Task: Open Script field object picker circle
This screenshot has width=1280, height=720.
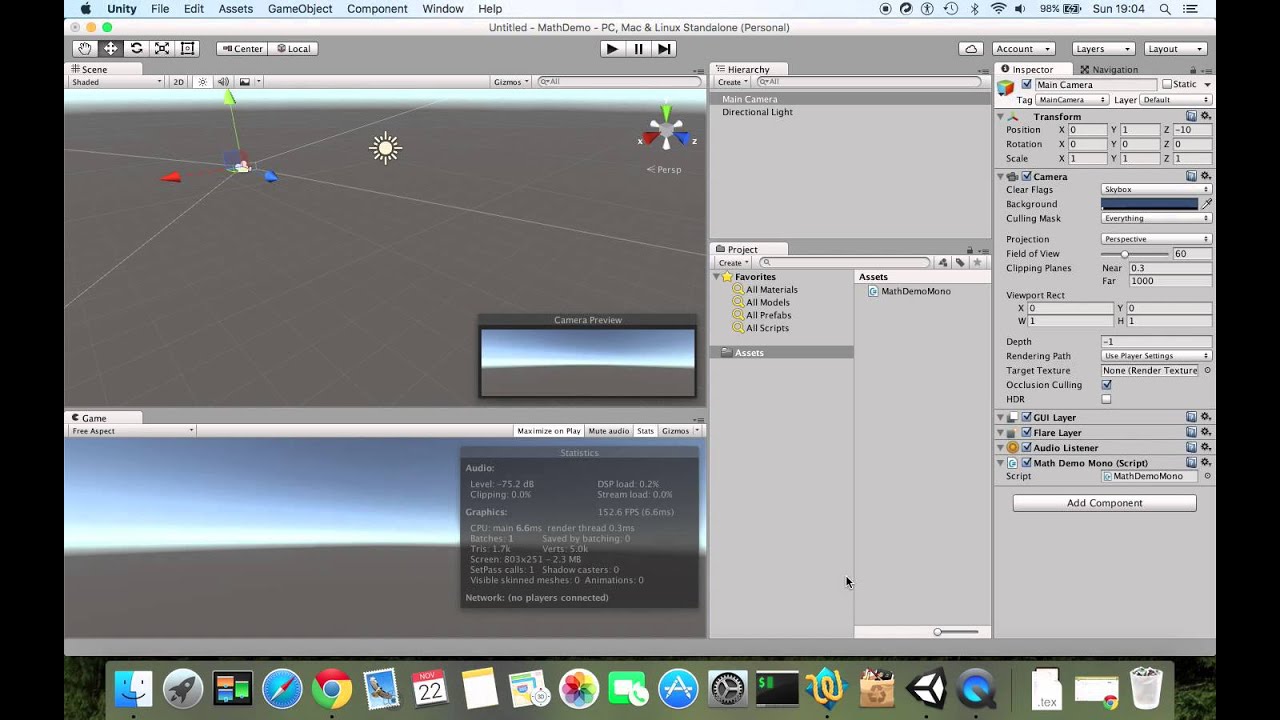Action: click(1207, 476)
